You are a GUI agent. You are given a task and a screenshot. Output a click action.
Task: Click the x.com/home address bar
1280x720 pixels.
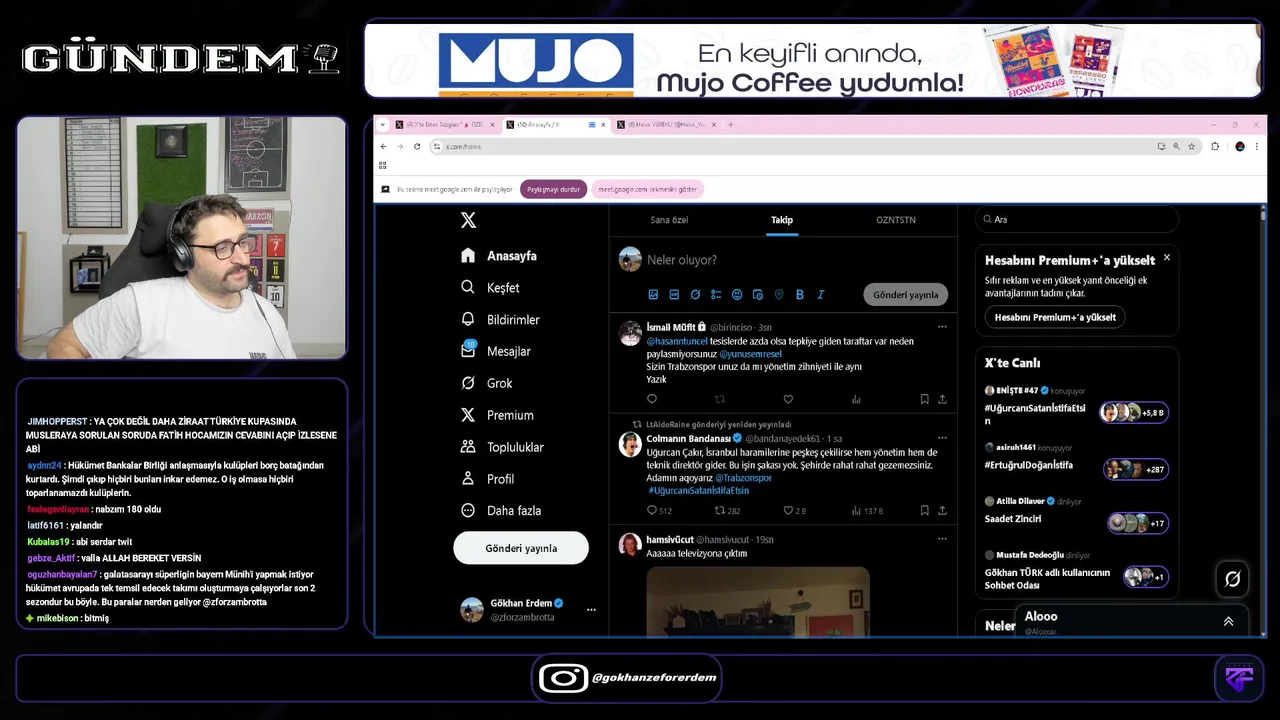(795, 146)
